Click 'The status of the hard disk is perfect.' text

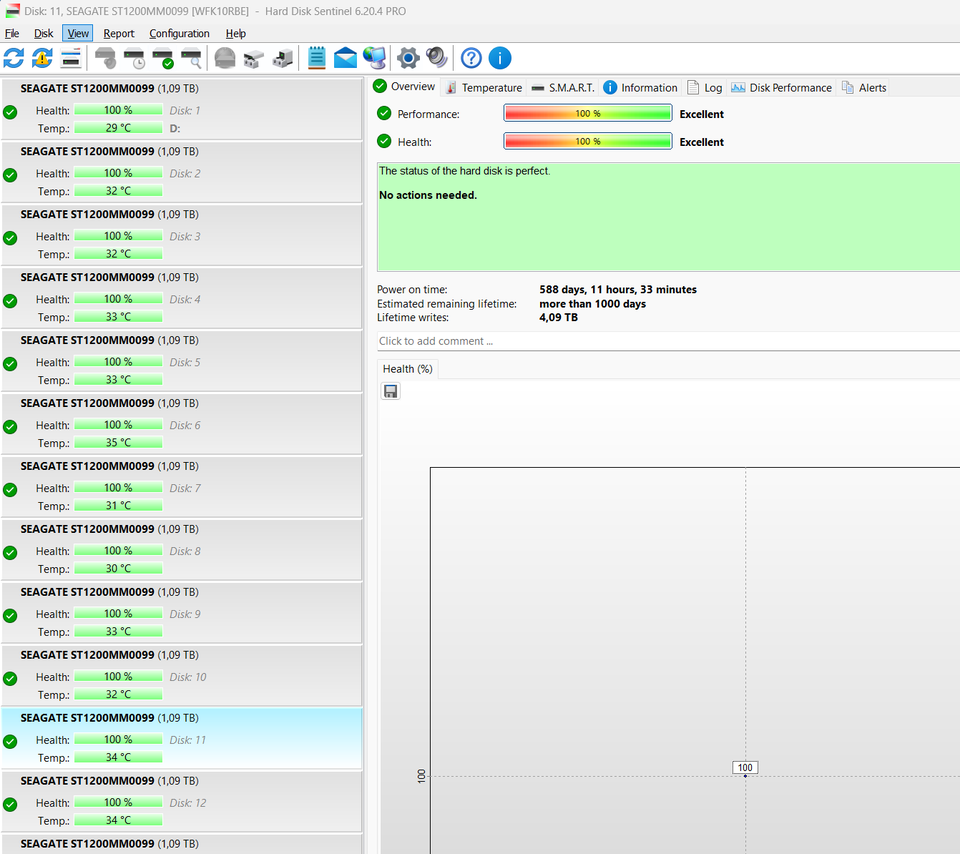[465, 171]
